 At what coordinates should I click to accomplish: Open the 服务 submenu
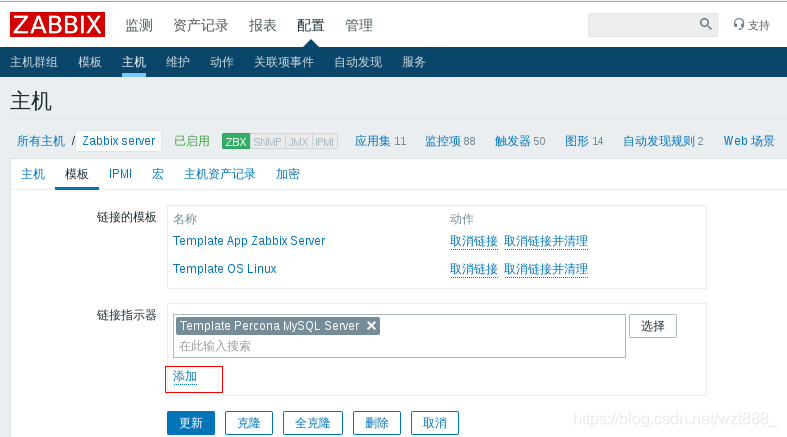414,62
